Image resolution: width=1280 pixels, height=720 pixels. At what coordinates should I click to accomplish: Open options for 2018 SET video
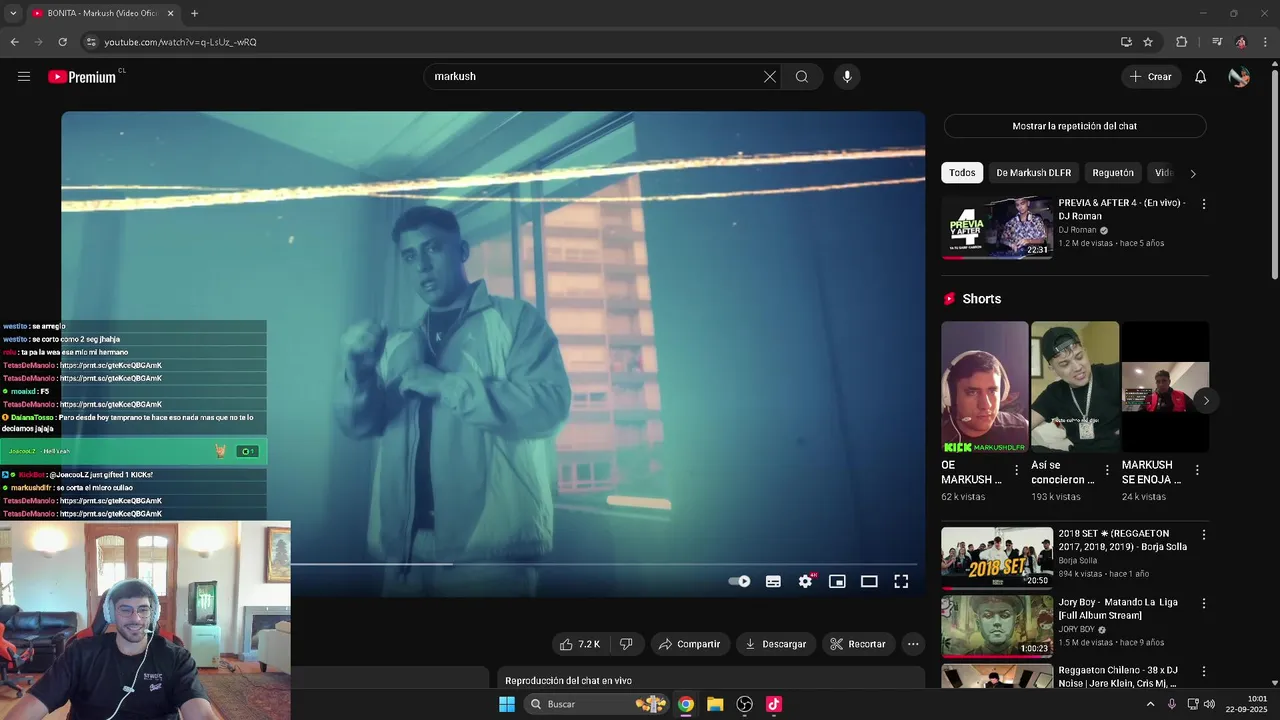click(x=1204, y=535)
